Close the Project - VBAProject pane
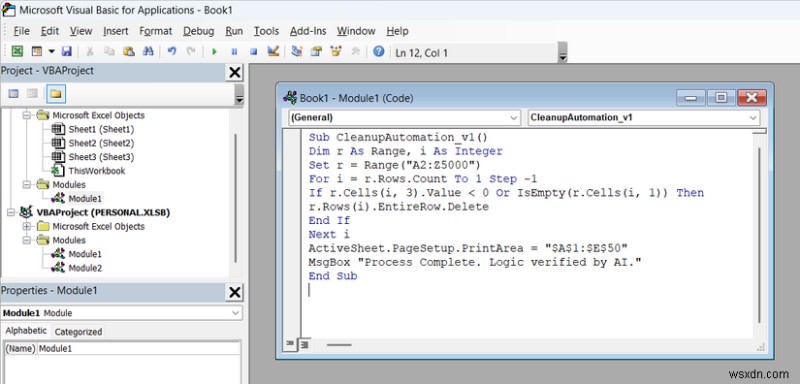 coord(234,72)
